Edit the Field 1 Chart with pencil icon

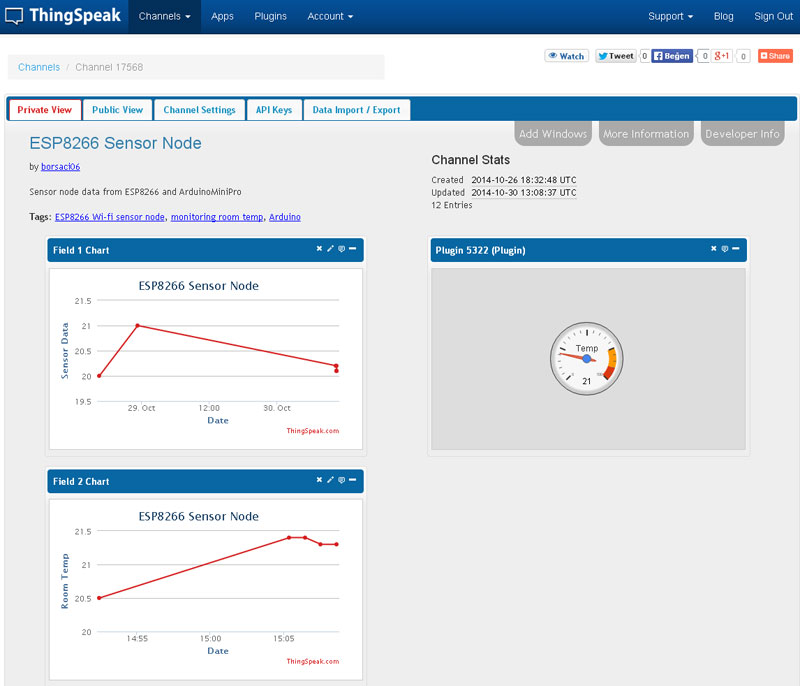pyautogui.click(x=330, y=248)
